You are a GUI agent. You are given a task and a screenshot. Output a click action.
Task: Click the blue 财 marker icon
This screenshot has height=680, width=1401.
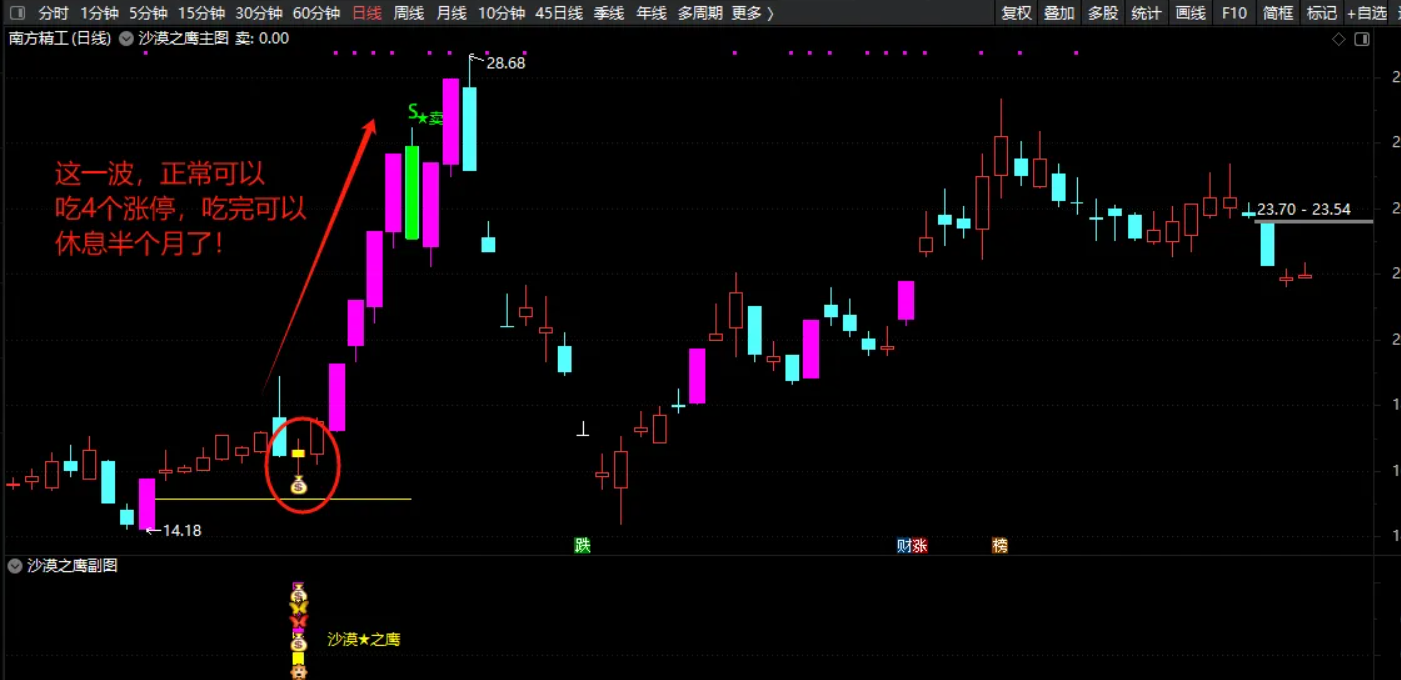[x=904, y=545]
